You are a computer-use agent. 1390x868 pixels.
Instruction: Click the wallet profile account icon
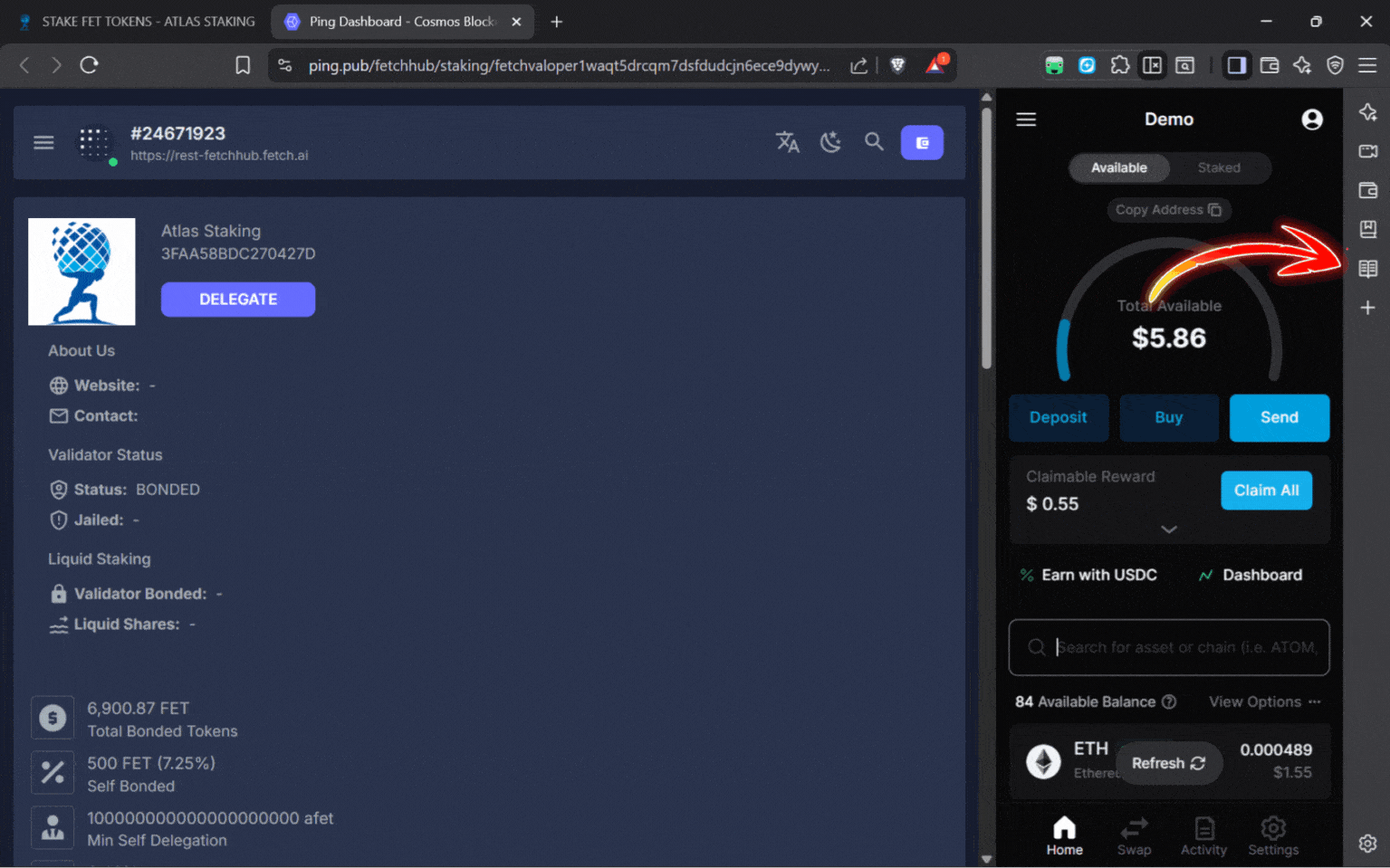1311,119
